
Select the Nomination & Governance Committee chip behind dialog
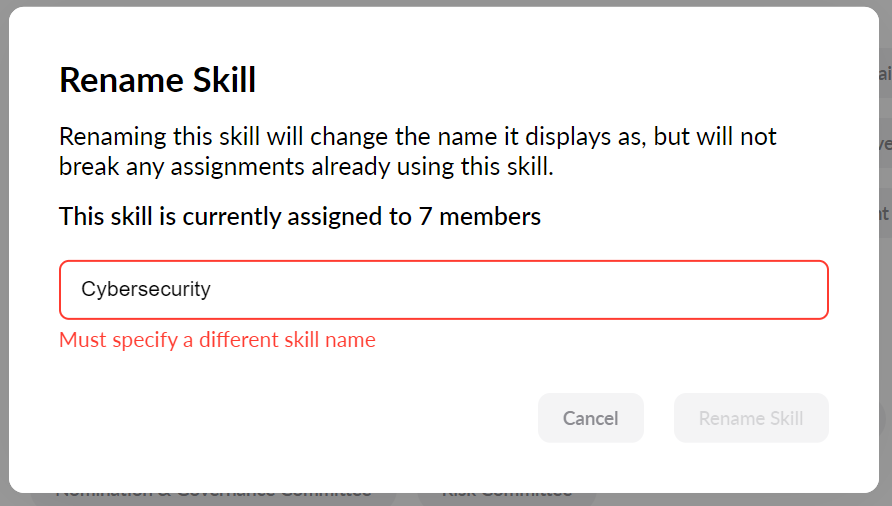[213, 496]
